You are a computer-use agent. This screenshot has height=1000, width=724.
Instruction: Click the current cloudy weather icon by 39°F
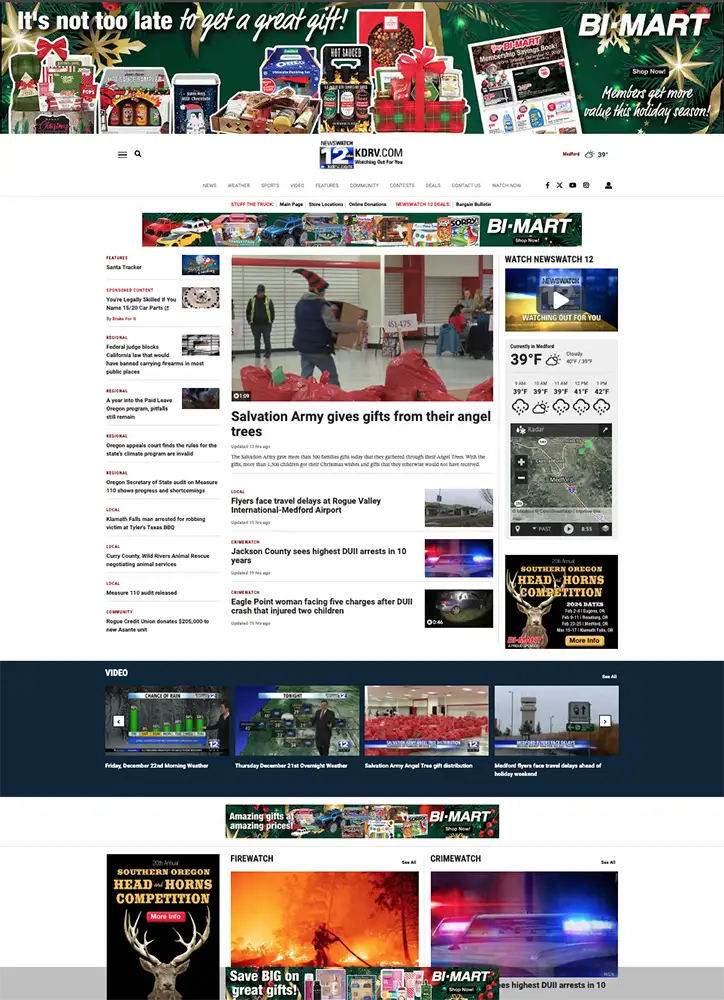point(553,360)
